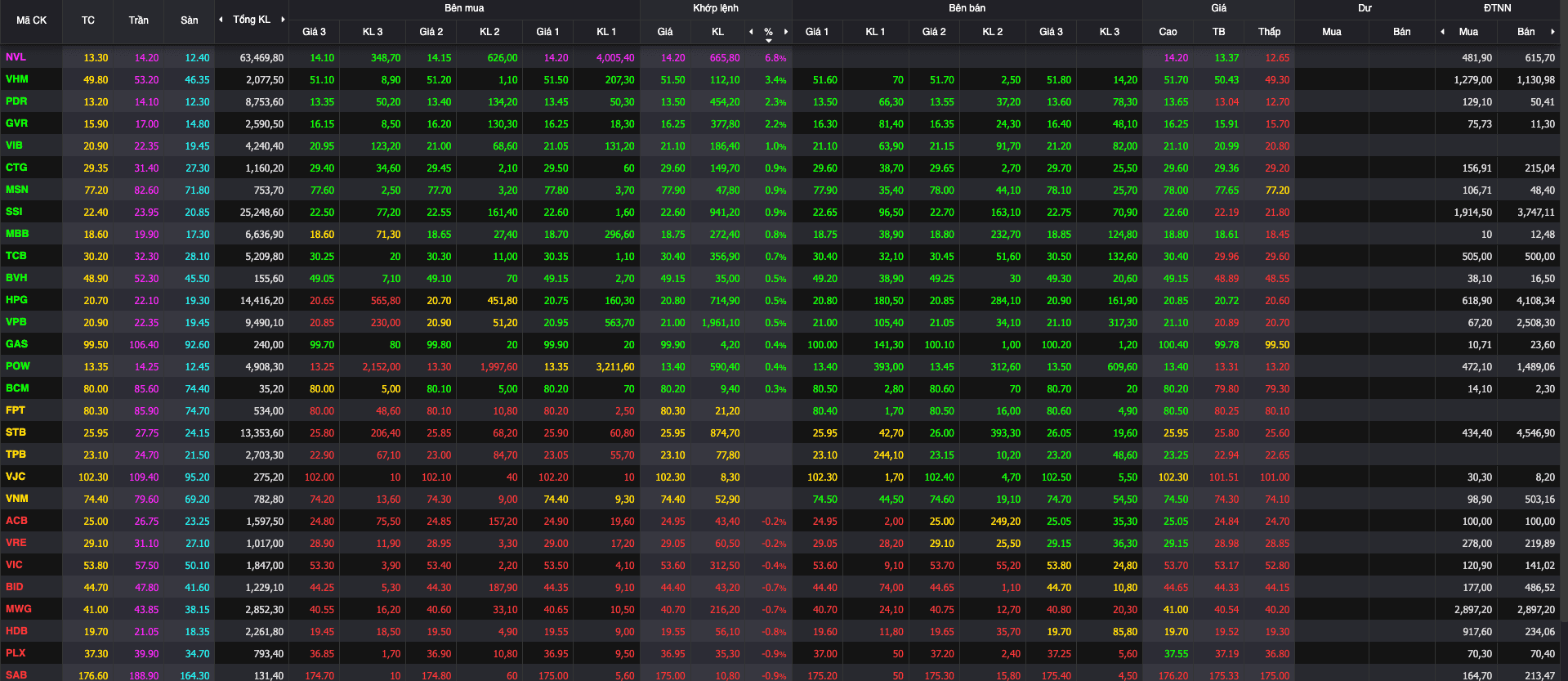Click the TB price column header
This screenshot has width=1568, height=681.
tap(1218, 32)
